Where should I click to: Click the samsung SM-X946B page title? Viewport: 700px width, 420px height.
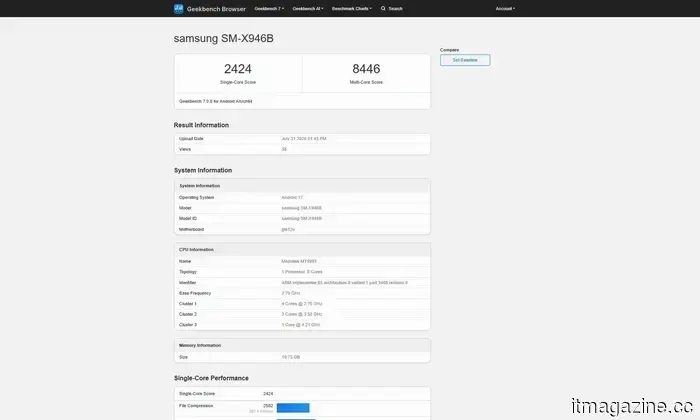coord(224,38)
